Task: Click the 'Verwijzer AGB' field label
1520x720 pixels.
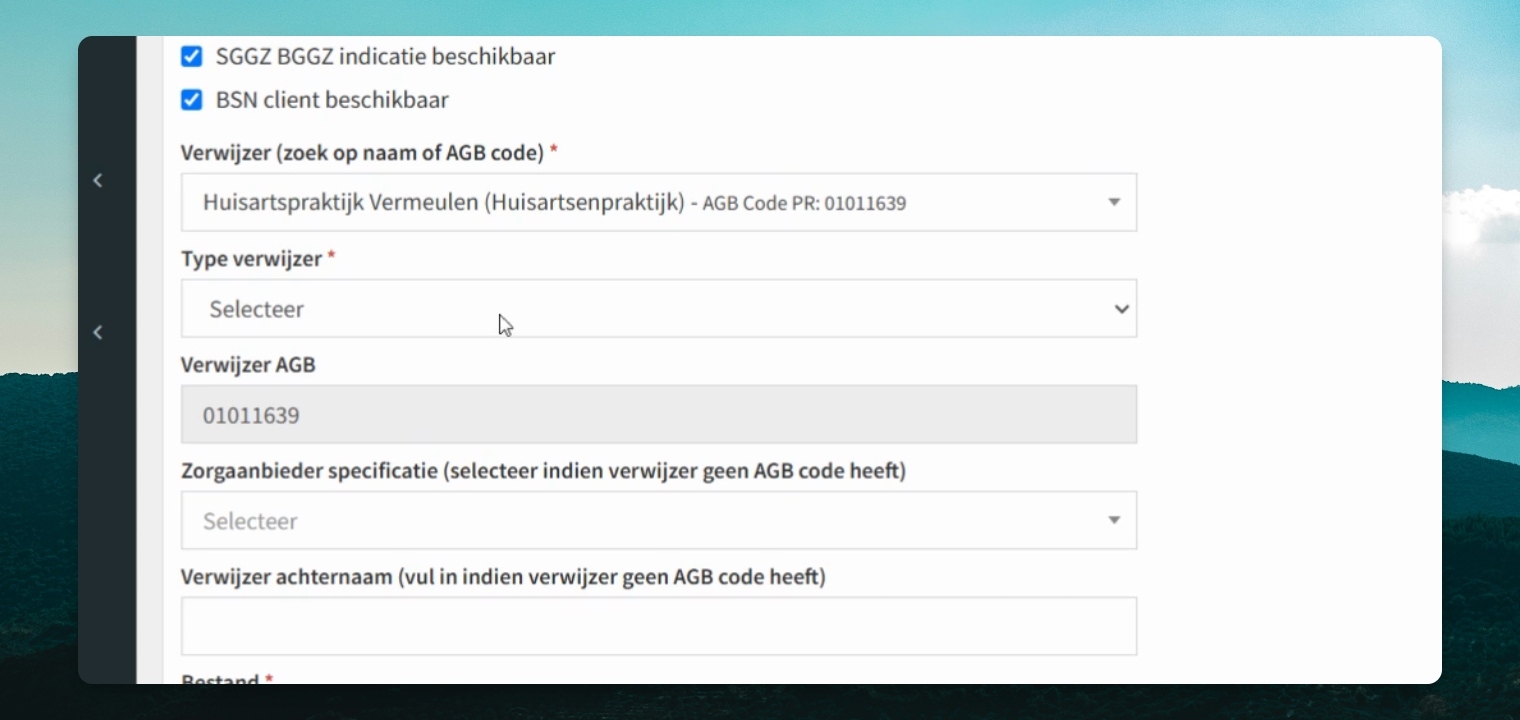Action: pyautogui.click(x=248, y=365)
